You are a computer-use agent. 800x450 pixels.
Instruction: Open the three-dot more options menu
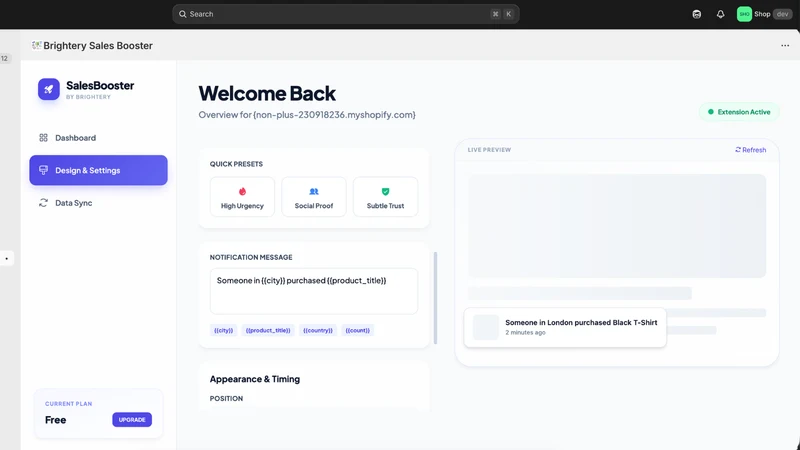pos(785,45)
